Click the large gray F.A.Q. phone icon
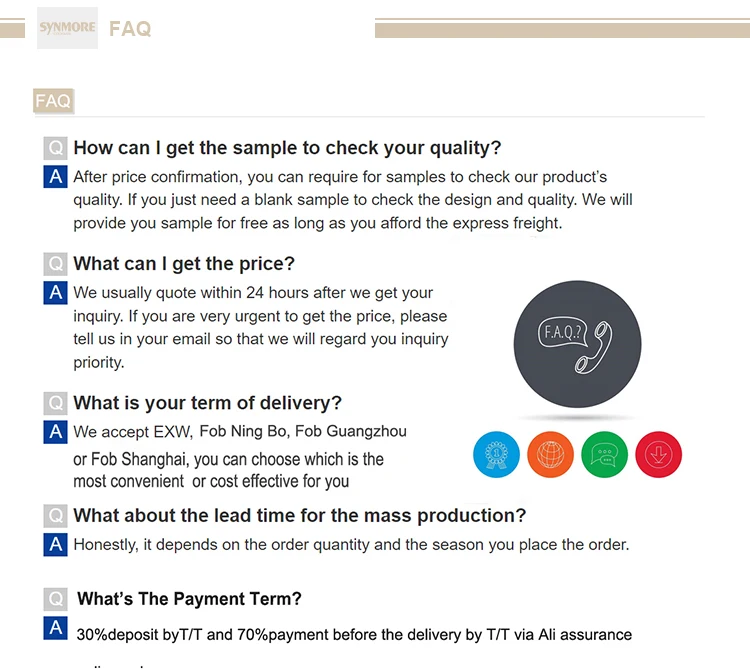 tap(577, 344)
